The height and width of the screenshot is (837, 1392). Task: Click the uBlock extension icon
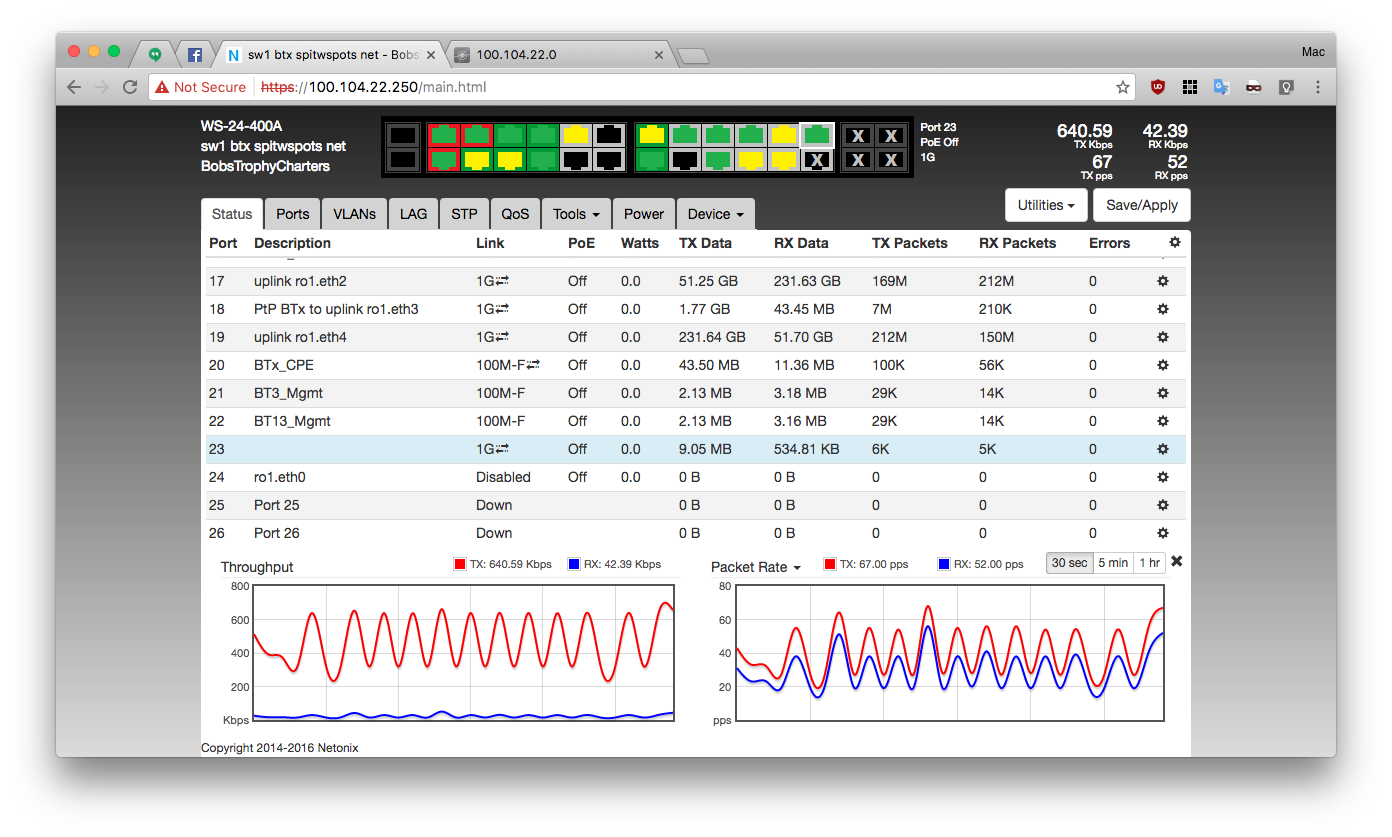click(x=1157, y=87)
